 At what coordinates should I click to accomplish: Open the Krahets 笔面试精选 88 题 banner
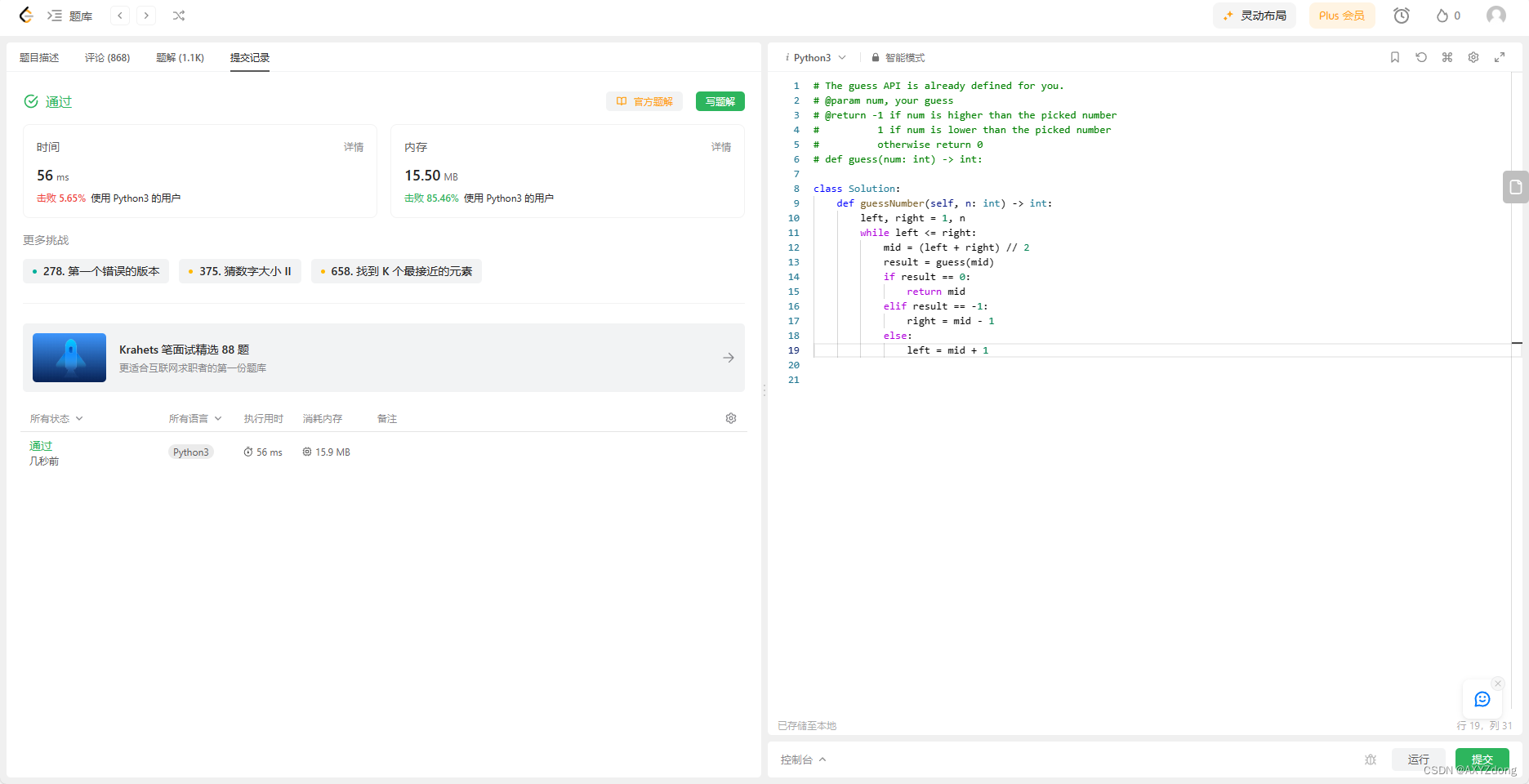[384, 358]
